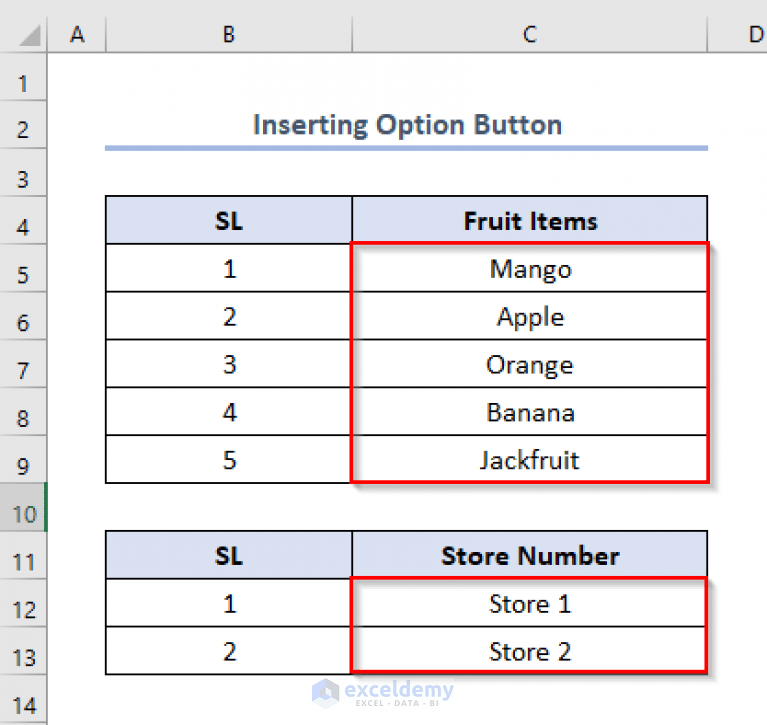Screen dimensions: 767x725
Task: Select row 1 header
Action: pyautogui.click(x=23, y=77)
